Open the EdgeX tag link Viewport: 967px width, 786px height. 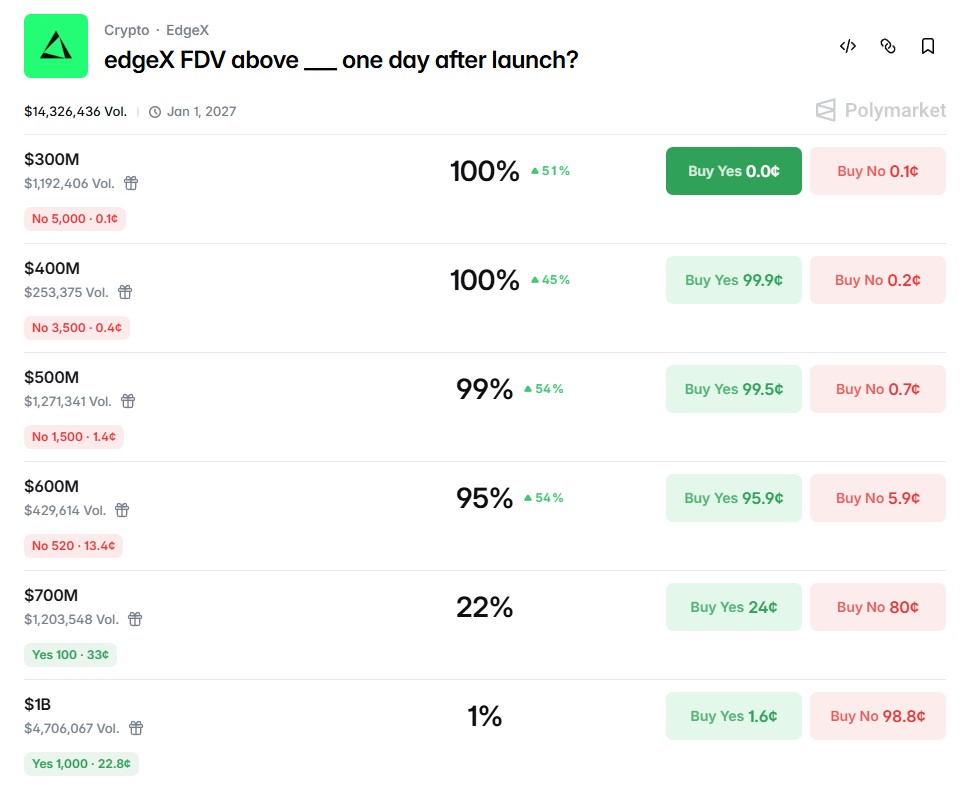click(187, 31)
